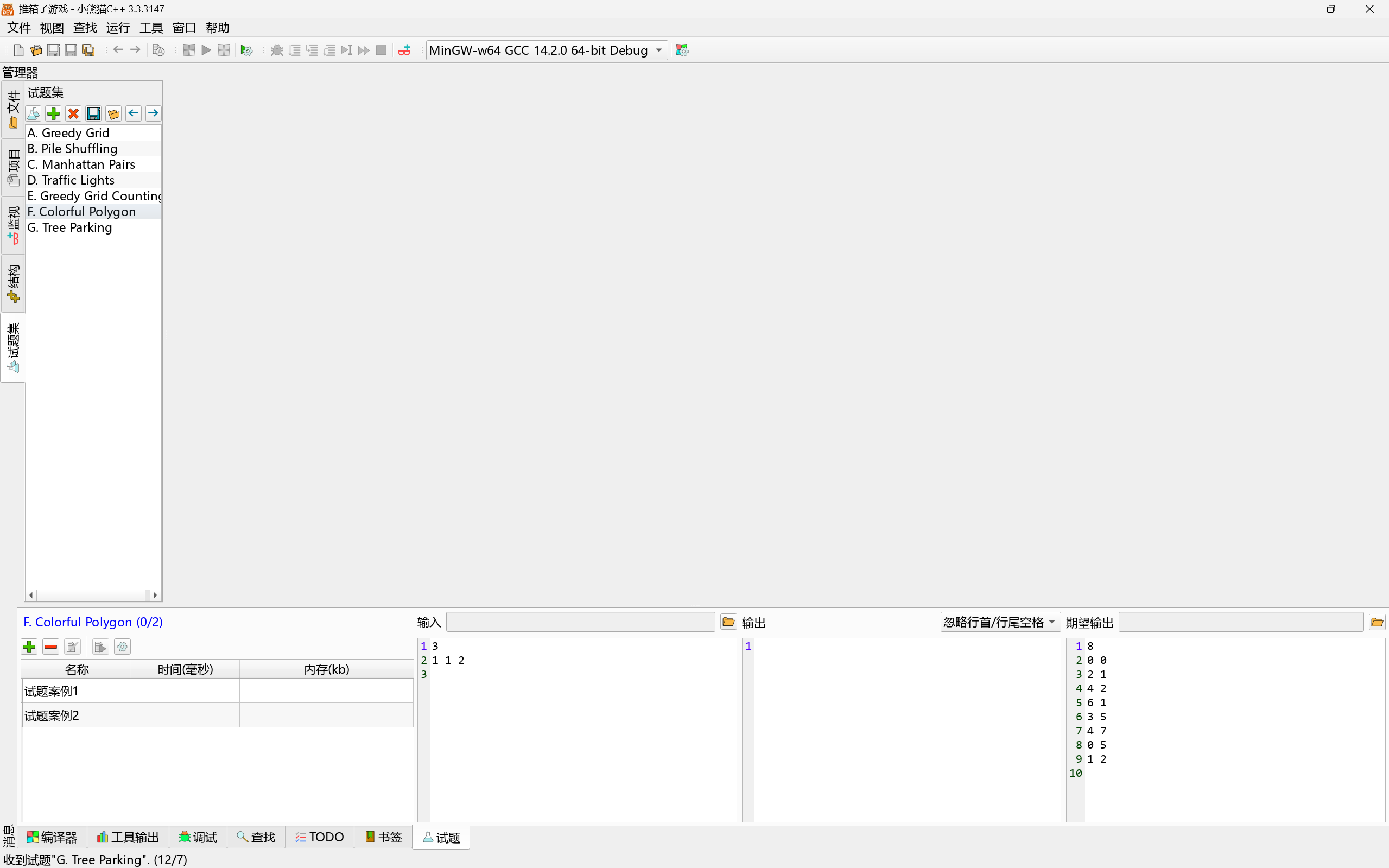Open compiler set options icon
This screenshot has height=868, width=1389.
[x=682, y=50]
